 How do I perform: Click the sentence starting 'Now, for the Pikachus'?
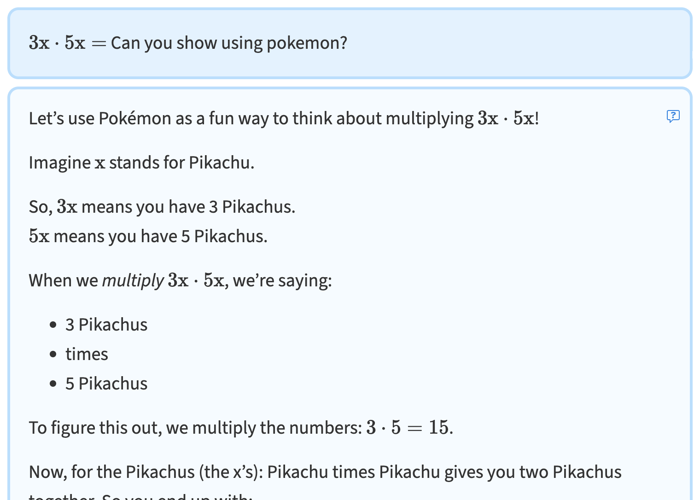[x=325, y=485]
